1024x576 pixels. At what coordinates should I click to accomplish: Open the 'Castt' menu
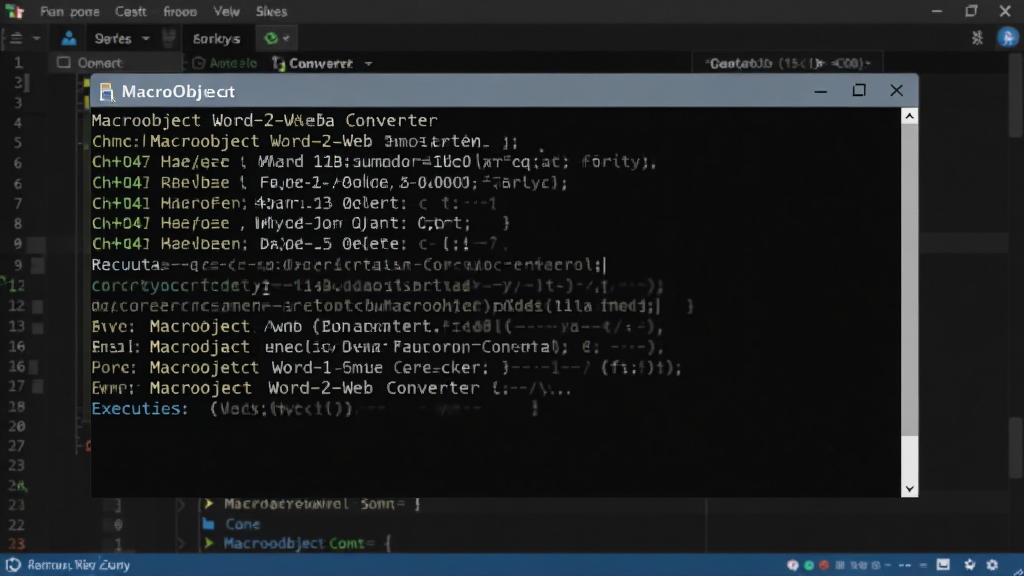[131, 12]
